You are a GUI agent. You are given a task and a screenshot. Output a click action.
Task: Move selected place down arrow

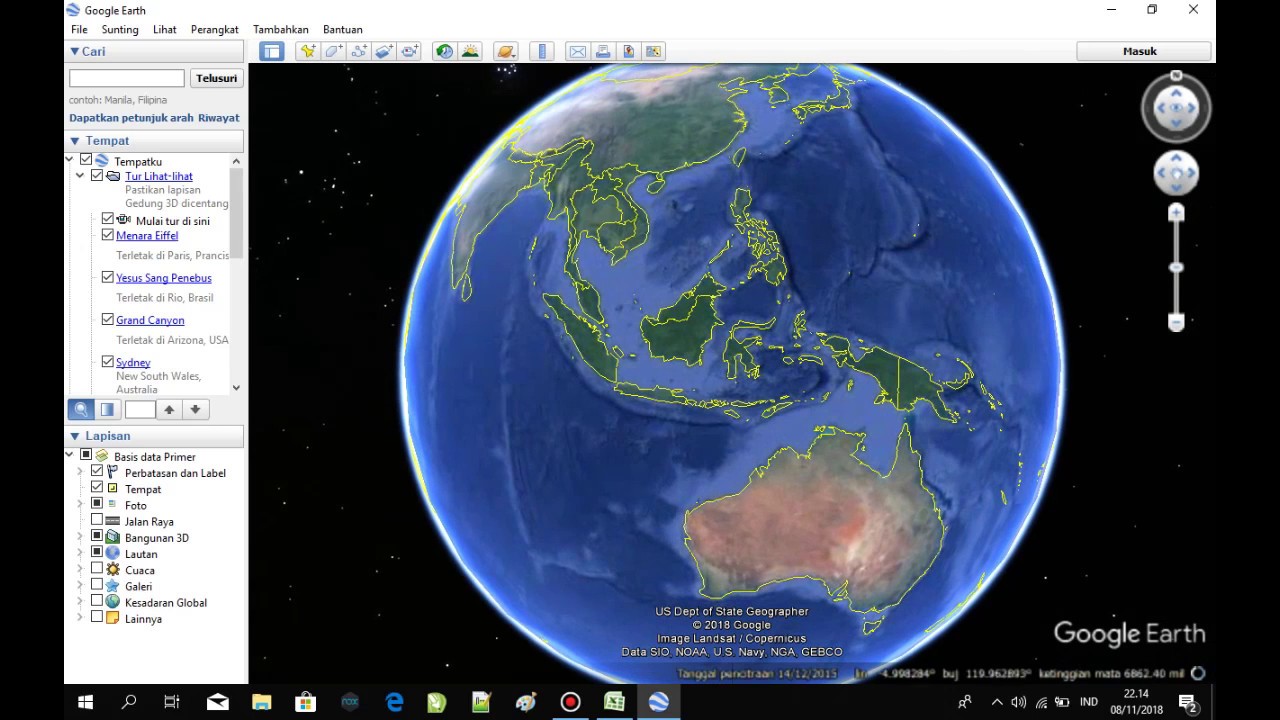click(x=195, y=409)
